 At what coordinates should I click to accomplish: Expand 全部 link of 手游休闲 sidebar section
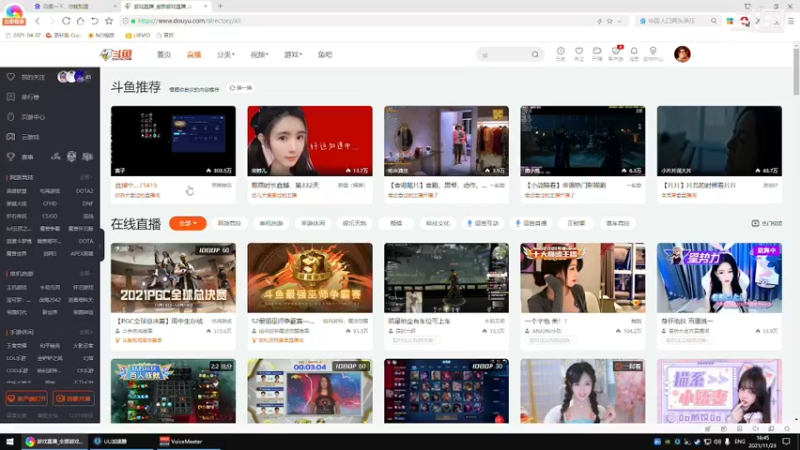point(86,332)
